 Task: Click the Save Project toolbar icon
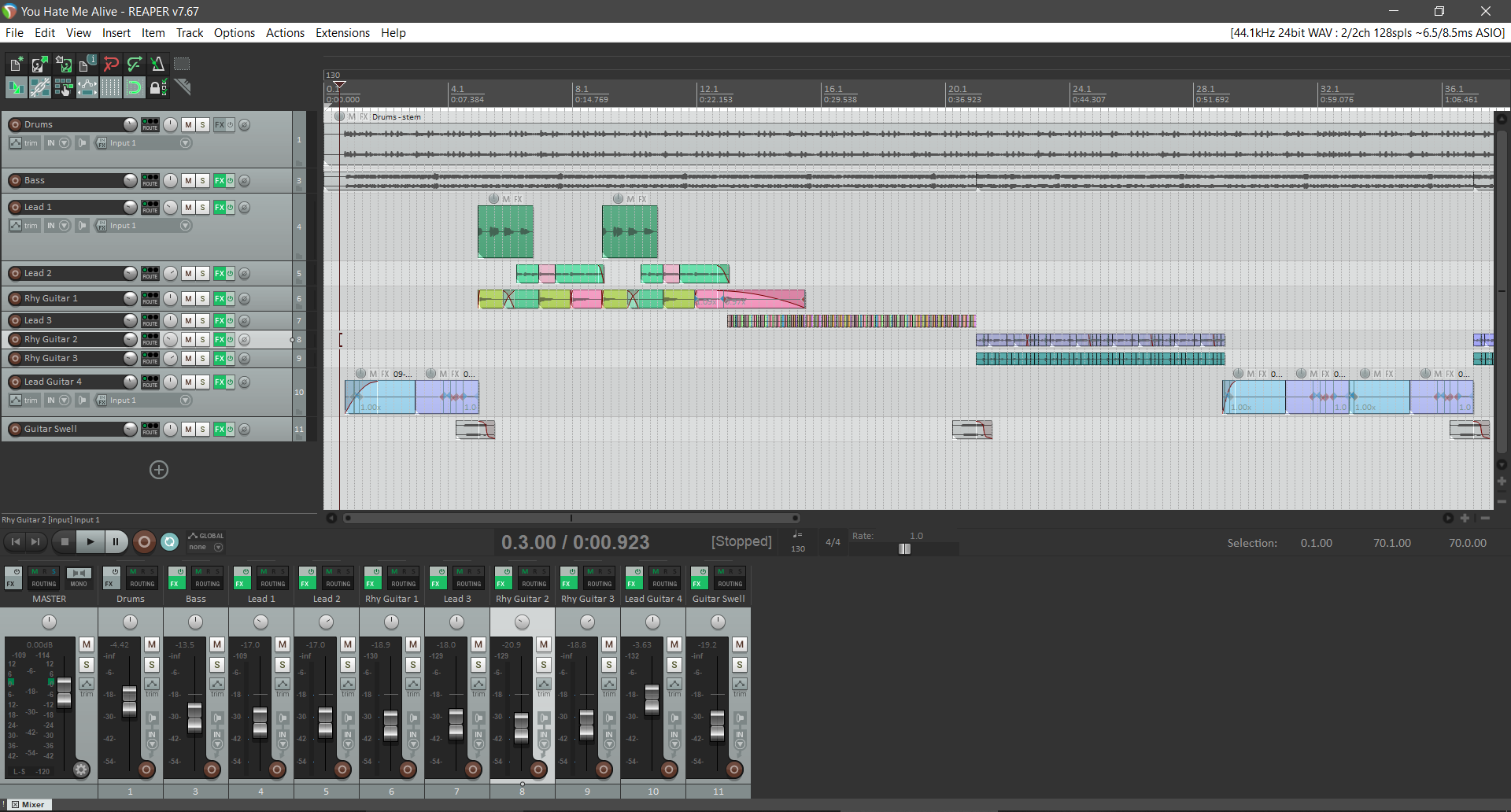click(63, 65)
